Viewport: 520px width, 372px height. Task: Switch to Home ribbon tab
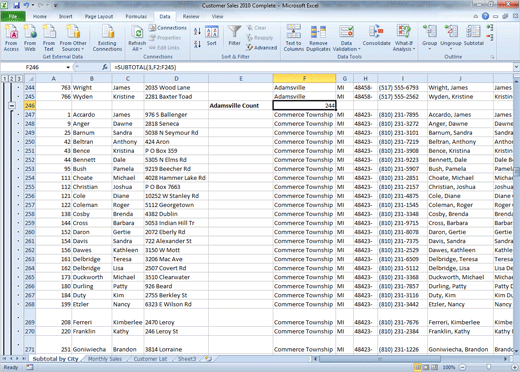click(x=40, y=16)
